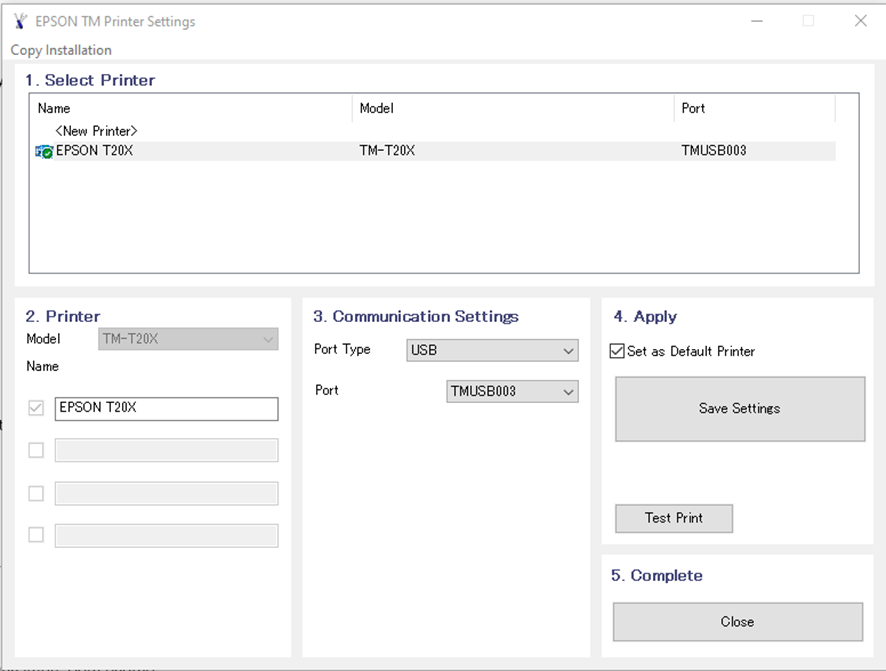Select the <New Printer> list entry
The image size is (886, 671).
pyautogui.click(x=96, y=131)
